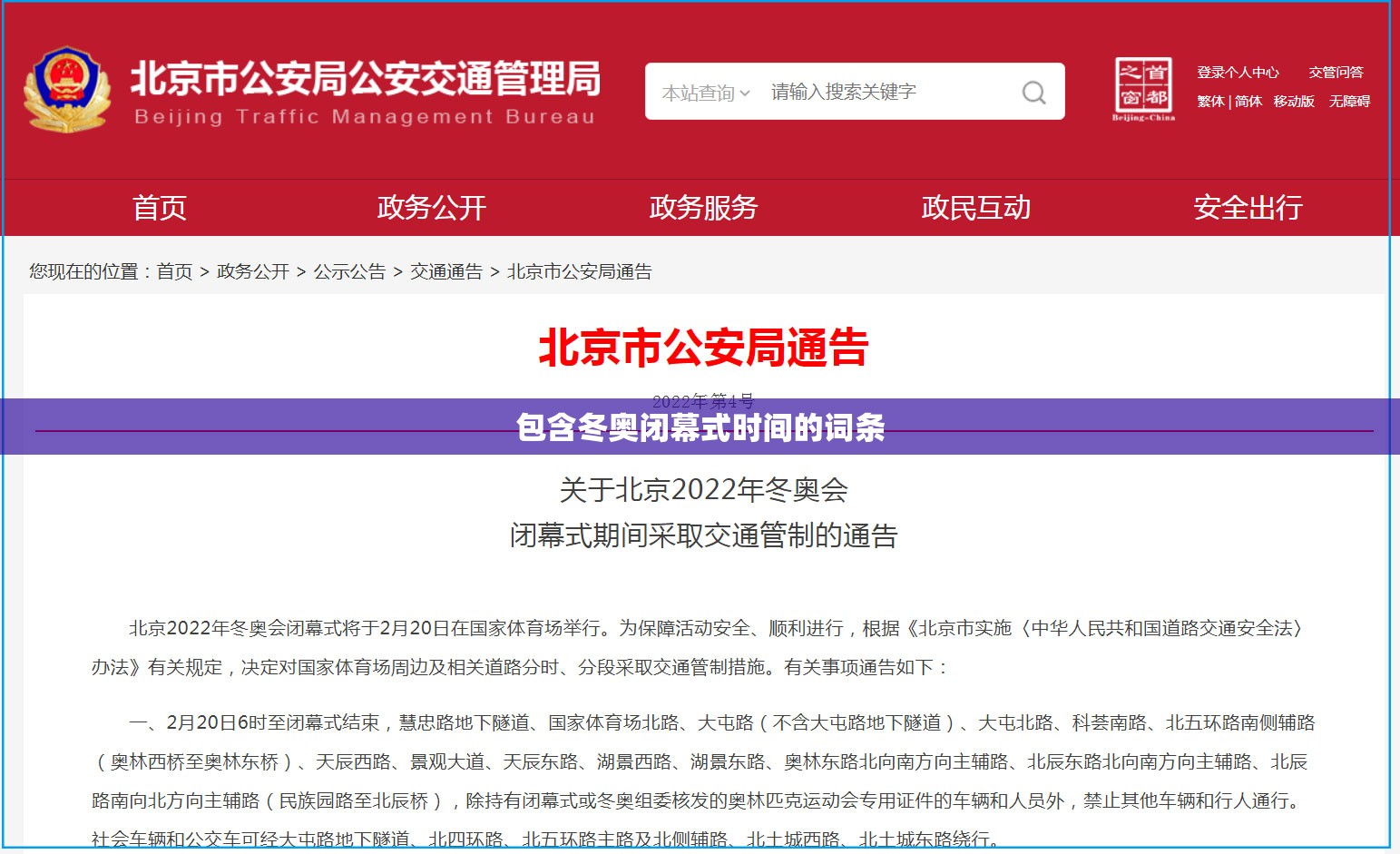Click the search magnifier icon
The image size is (1400, 854).
click(1033, 92)
